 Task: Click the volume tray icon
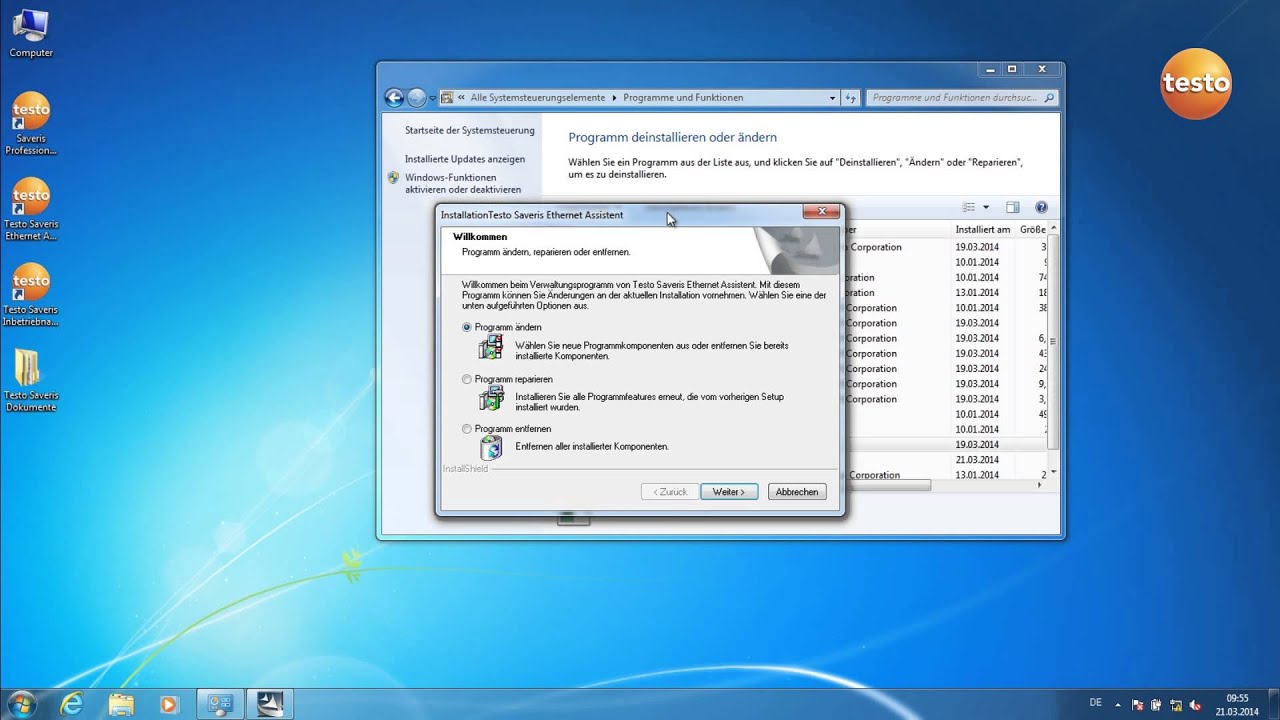click(1194, 704)
